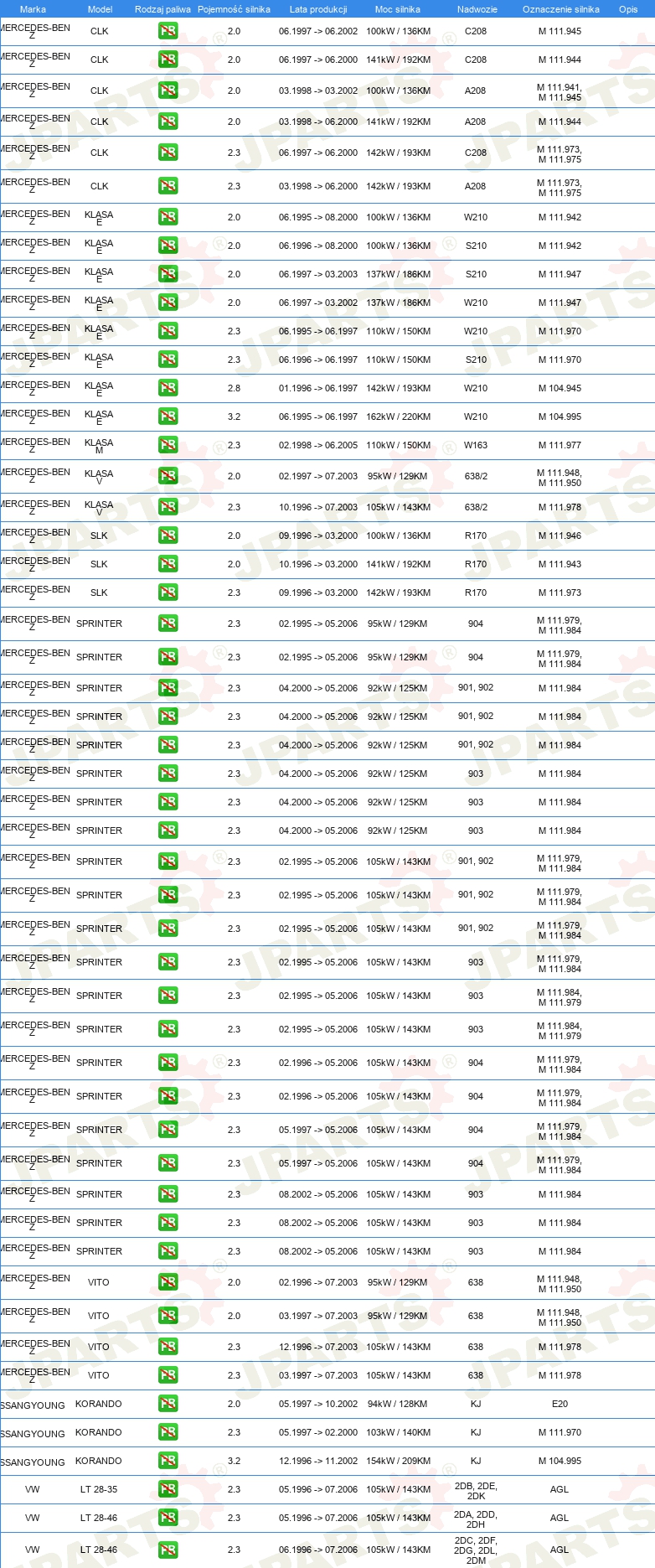Click petrol icon for KLASA E W210 110kW row

(168, 331)
